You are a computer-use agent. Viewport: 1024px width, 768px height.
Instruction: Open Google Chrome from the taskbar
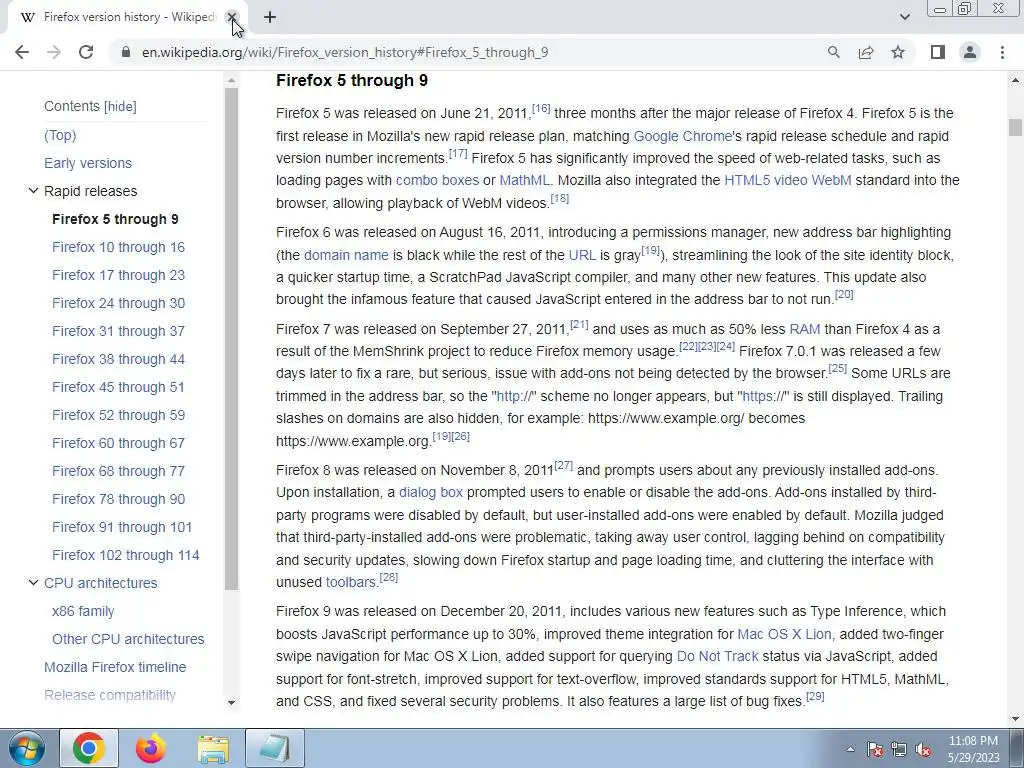(x=89, y=748)
